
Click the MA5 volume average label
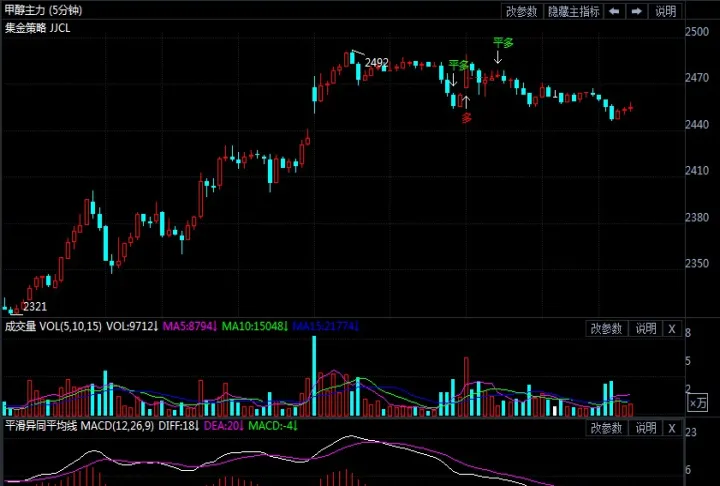coord(189,327)
